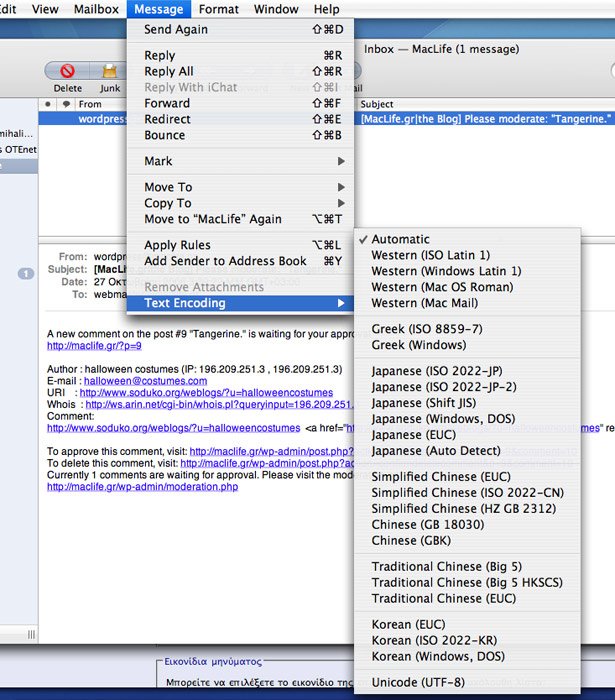Click the Junk toolbar icon
Image resolution: width=615 pixels, height=700 pixels.
click(110, 73)
